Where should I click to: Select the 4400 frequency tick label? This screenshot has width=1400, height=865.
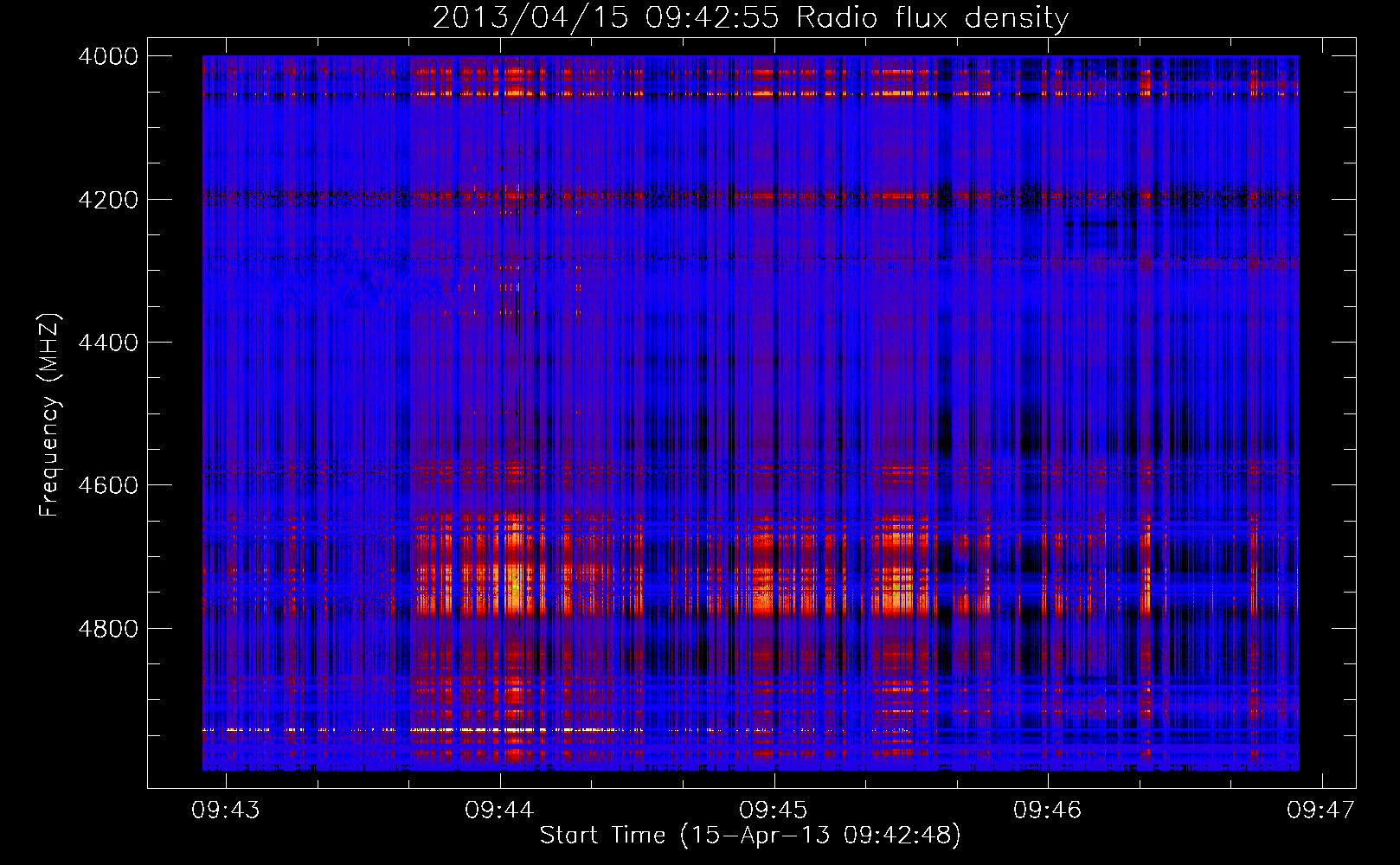(x=108, y=343)
